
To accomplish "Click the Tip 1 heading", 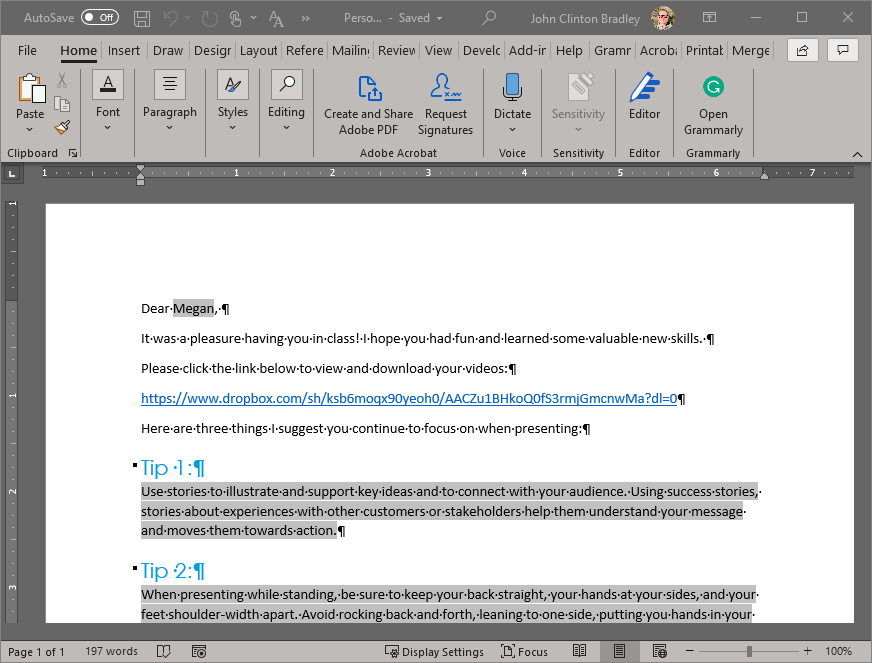I will (x=173, y=468).
